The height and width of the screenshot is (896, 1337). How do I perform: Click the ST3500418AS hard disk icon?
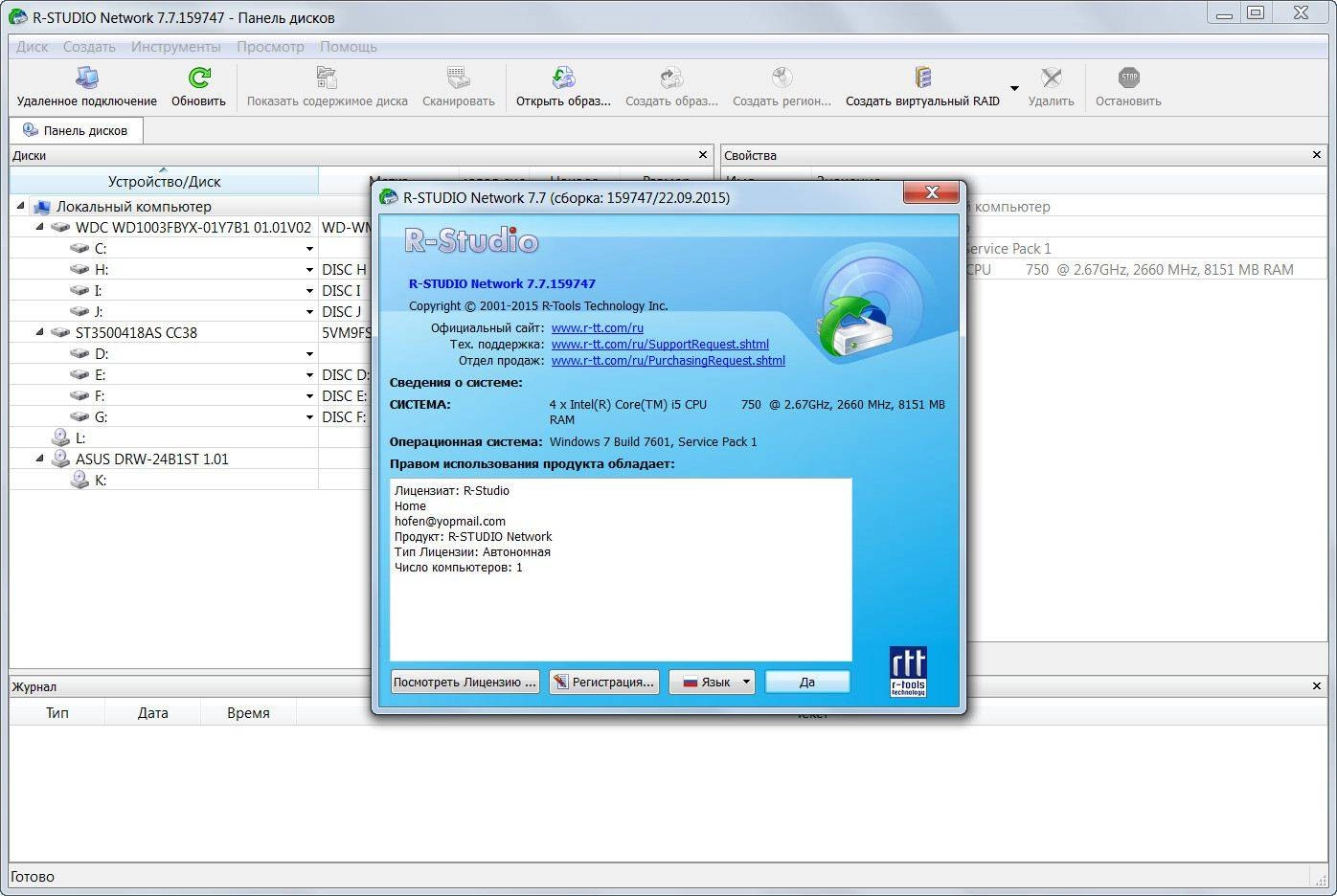coord(60,332)
